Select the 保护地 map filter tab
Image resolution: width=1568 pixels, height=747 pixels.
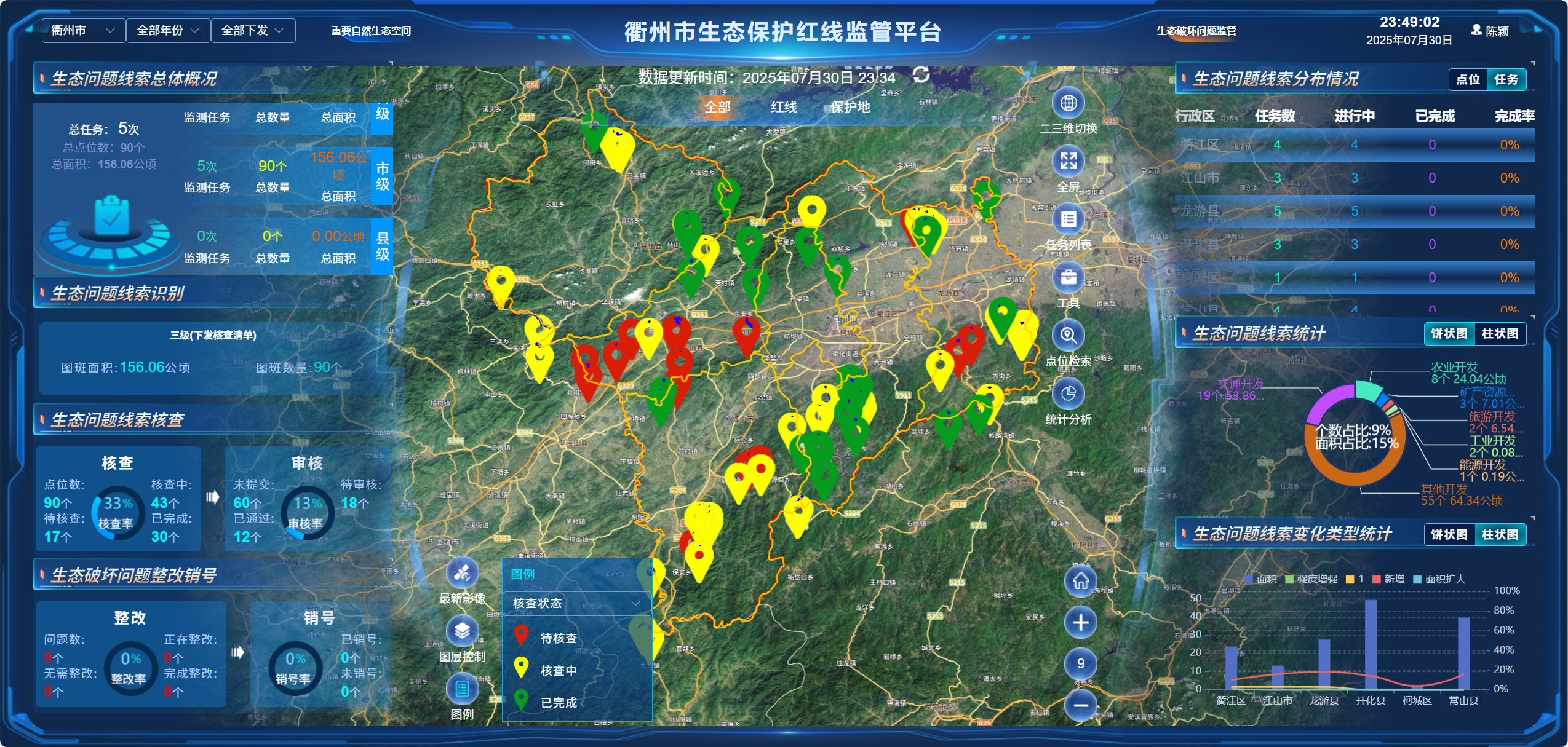click(x=850, y=107)
